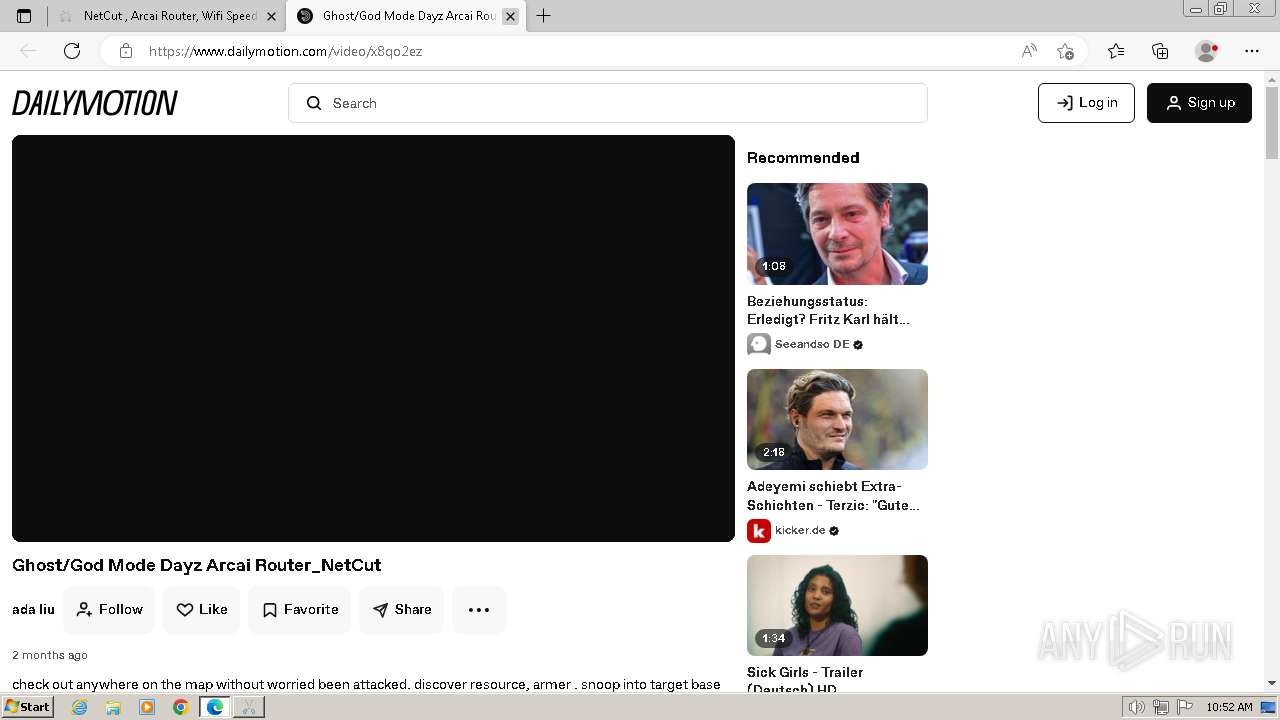The image size is (1280, 720).
Task: Launch Chrome from the taskbar
Action: coord(181,707)
